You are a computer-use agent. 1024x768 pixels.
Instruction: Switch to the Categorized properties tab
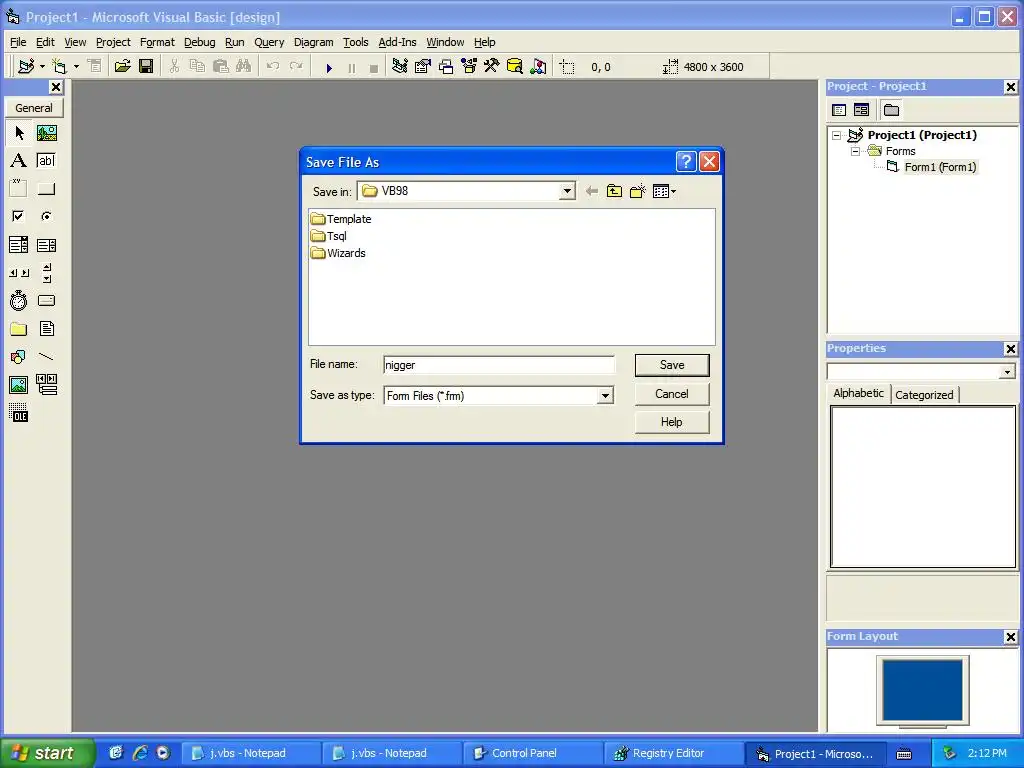click(x=924, y=395)
